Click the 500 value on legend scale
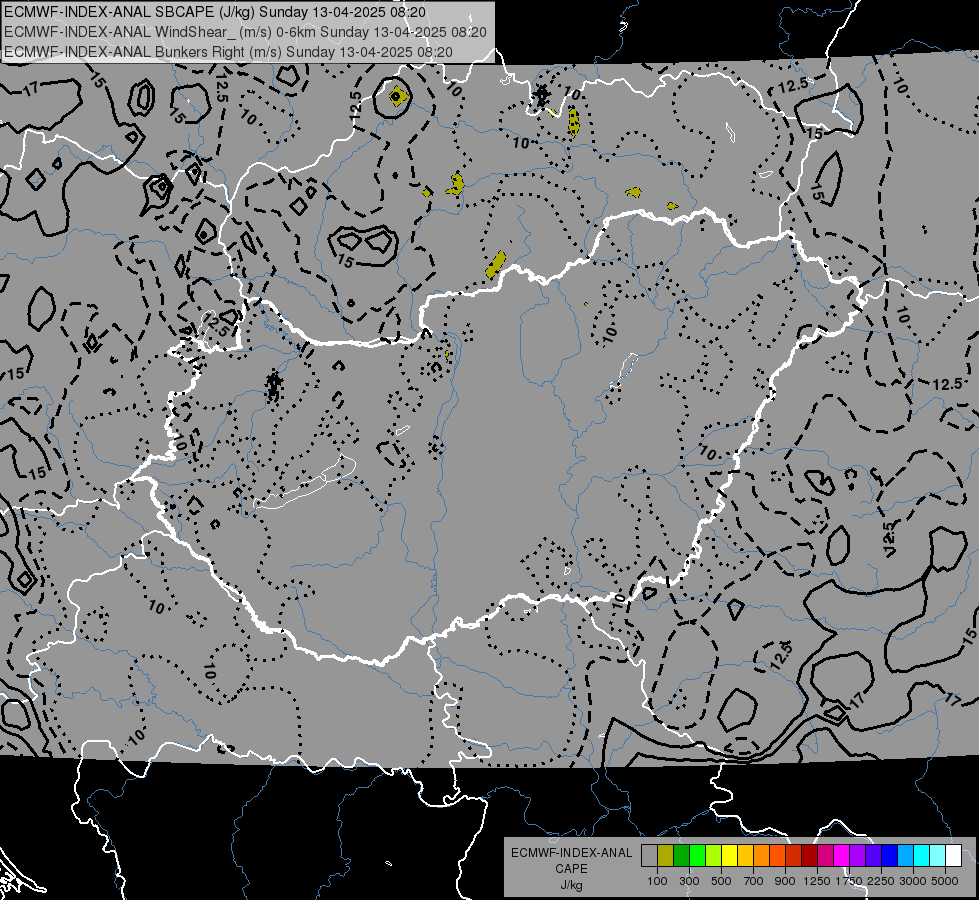 [721, 881]
